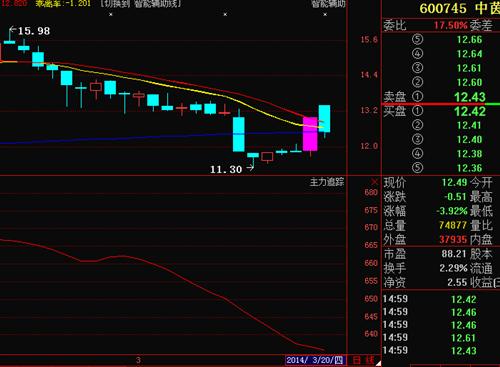Select the magenta candlestick bar
Image resolution: width=500 pixels, height=367 pixels.
click(310, 134)
